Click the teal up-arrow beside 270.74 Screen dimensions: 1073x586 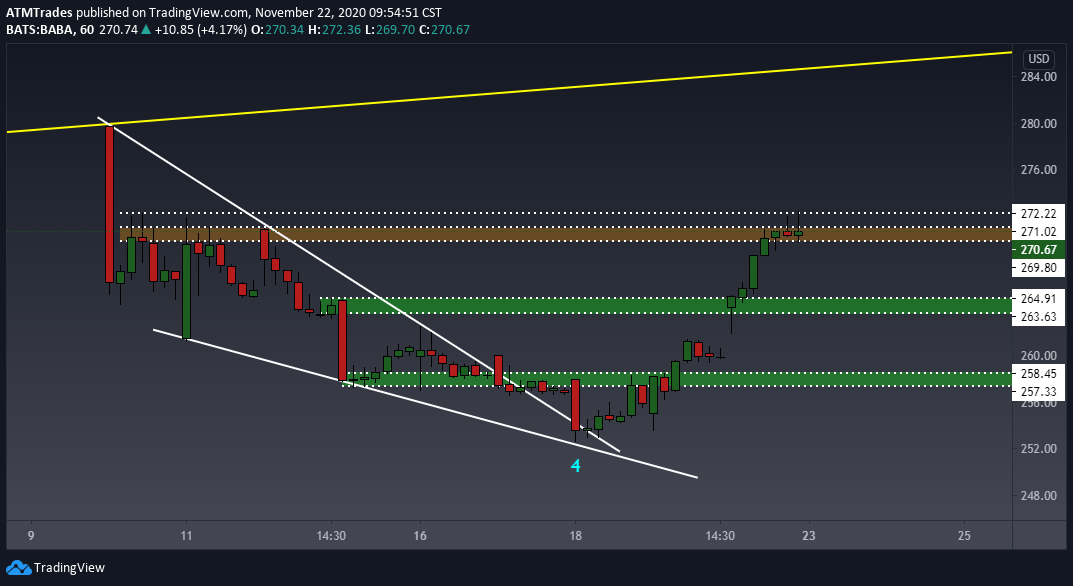point(145,30)
